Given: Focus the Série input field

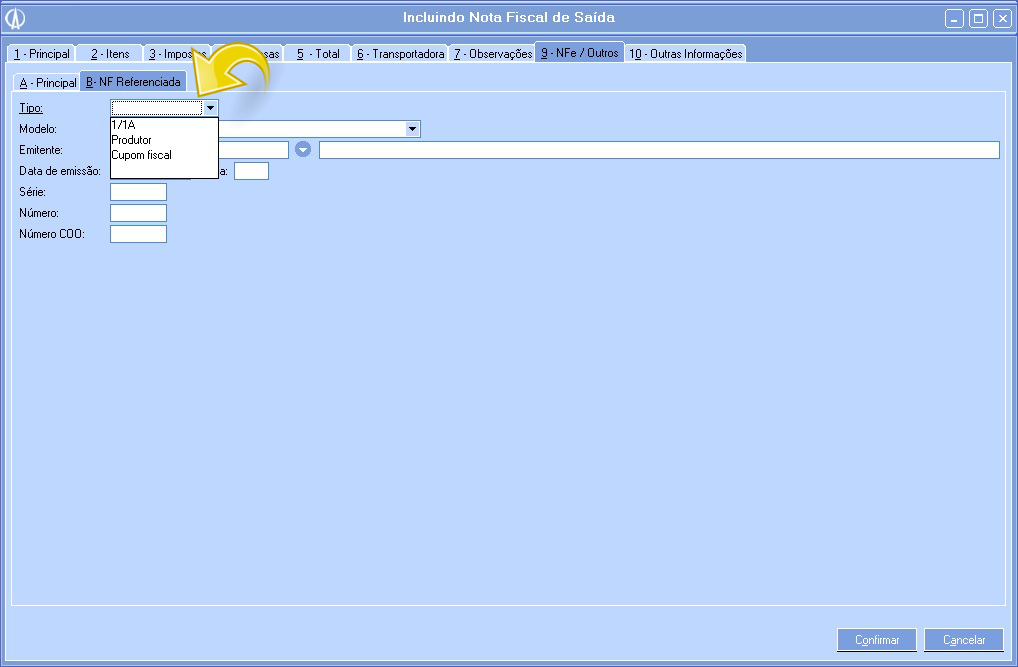Looking at the screenshot, I should pyautogui.click(x=138, y=192).
